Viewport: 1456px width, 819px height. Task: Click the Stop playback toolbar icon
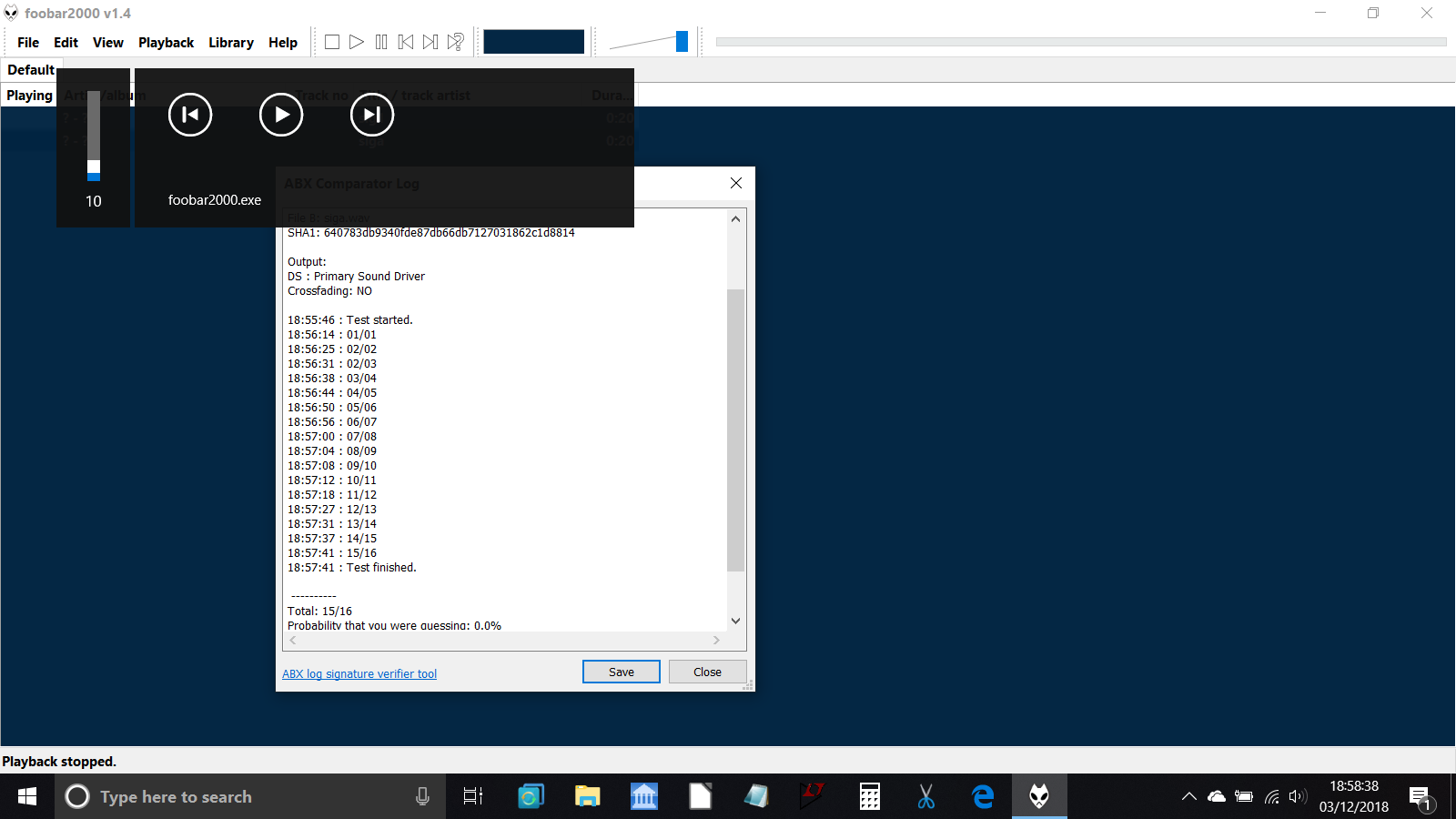pyautogui.click(x=332, y=42)
